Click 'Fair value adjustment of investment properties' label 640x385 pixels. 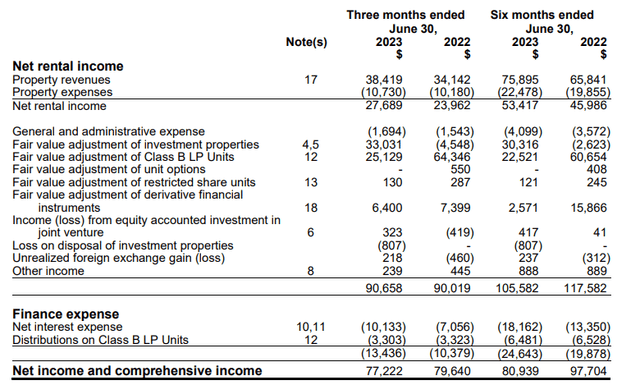coord(136,145)
